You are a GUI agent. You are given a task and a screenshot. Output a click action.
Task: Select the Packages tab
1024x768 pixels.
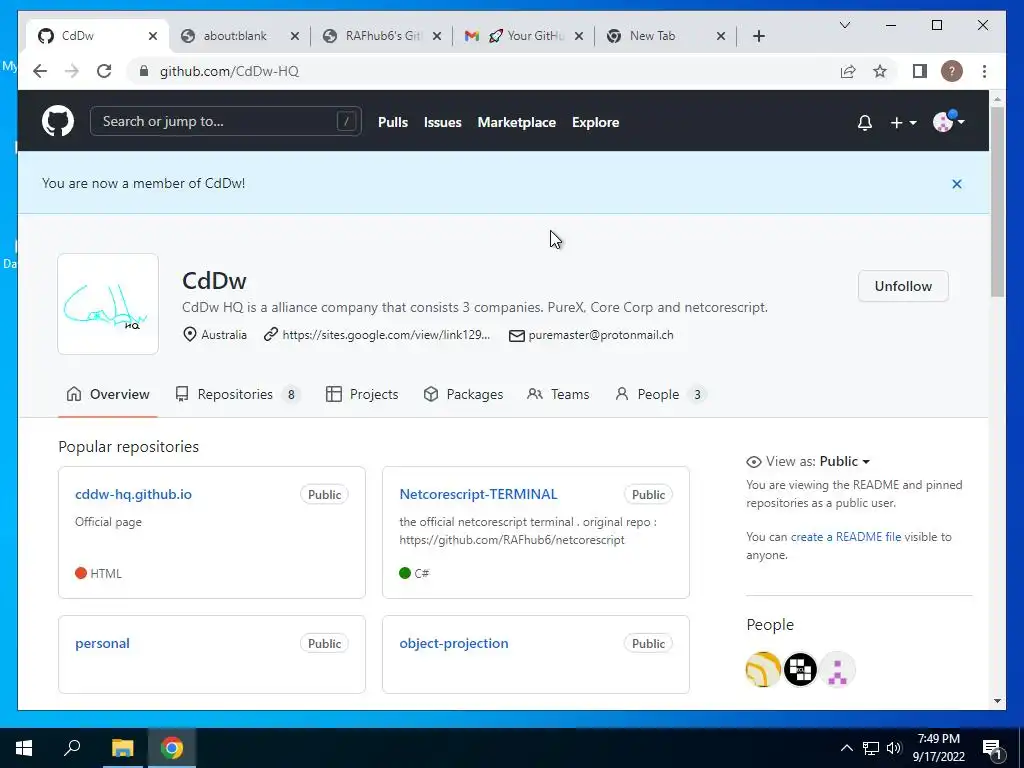point(463,394)
